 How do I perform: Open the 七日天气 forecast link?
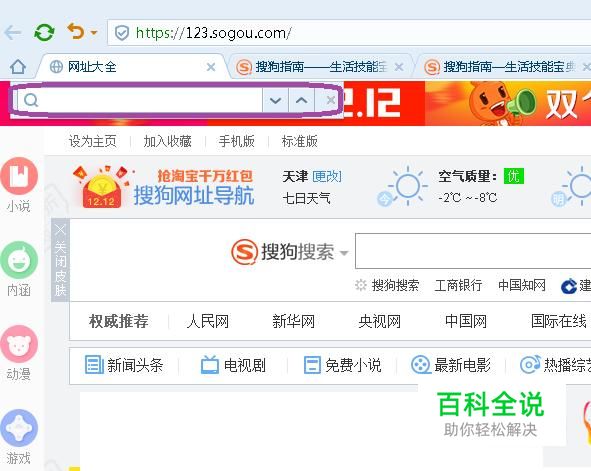tap(306, 198)
